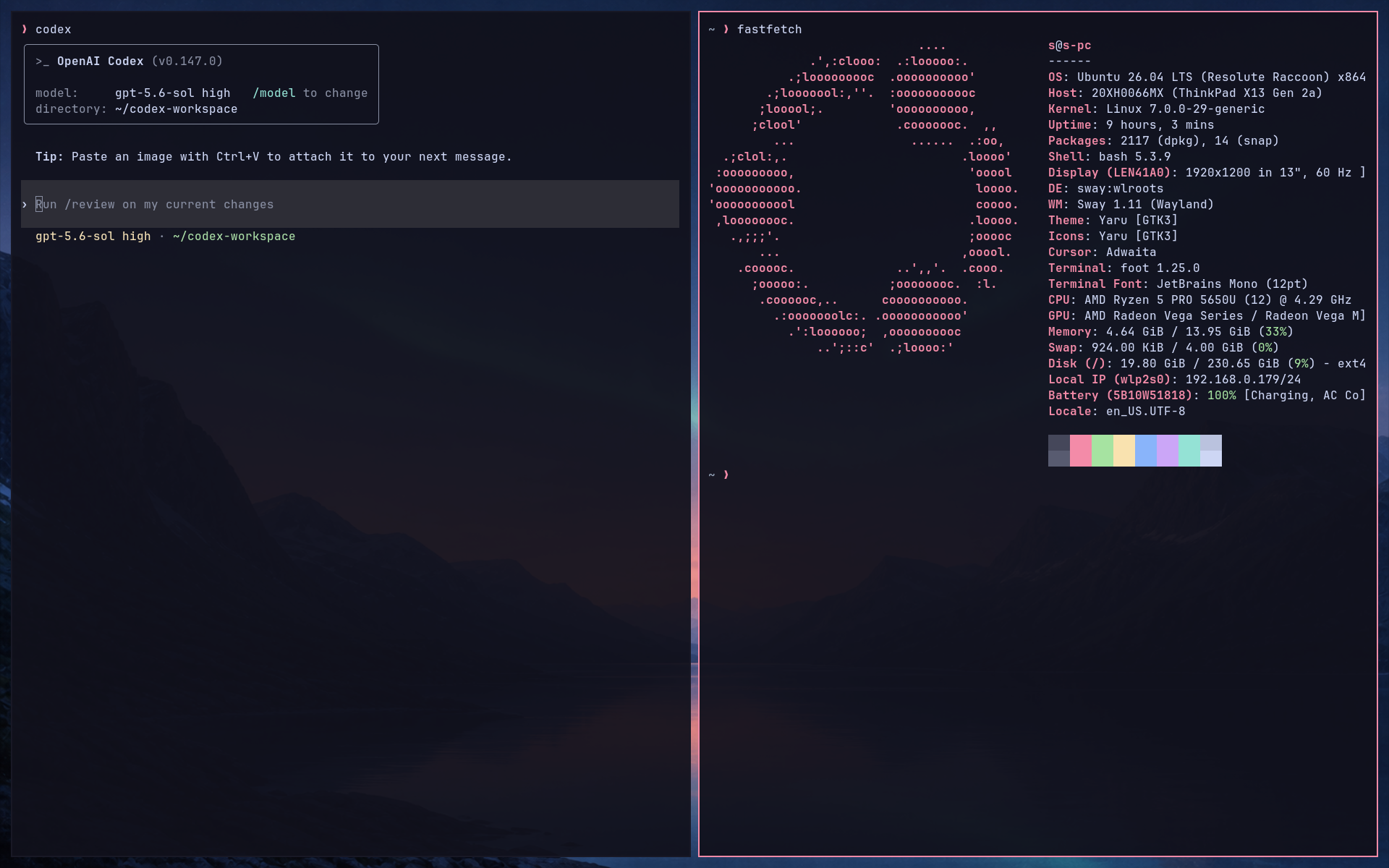Click the DE line 'sway:wlroots'
Image resolution: width=1389 pixels, height=868 pixels.
click(1106, 189)
